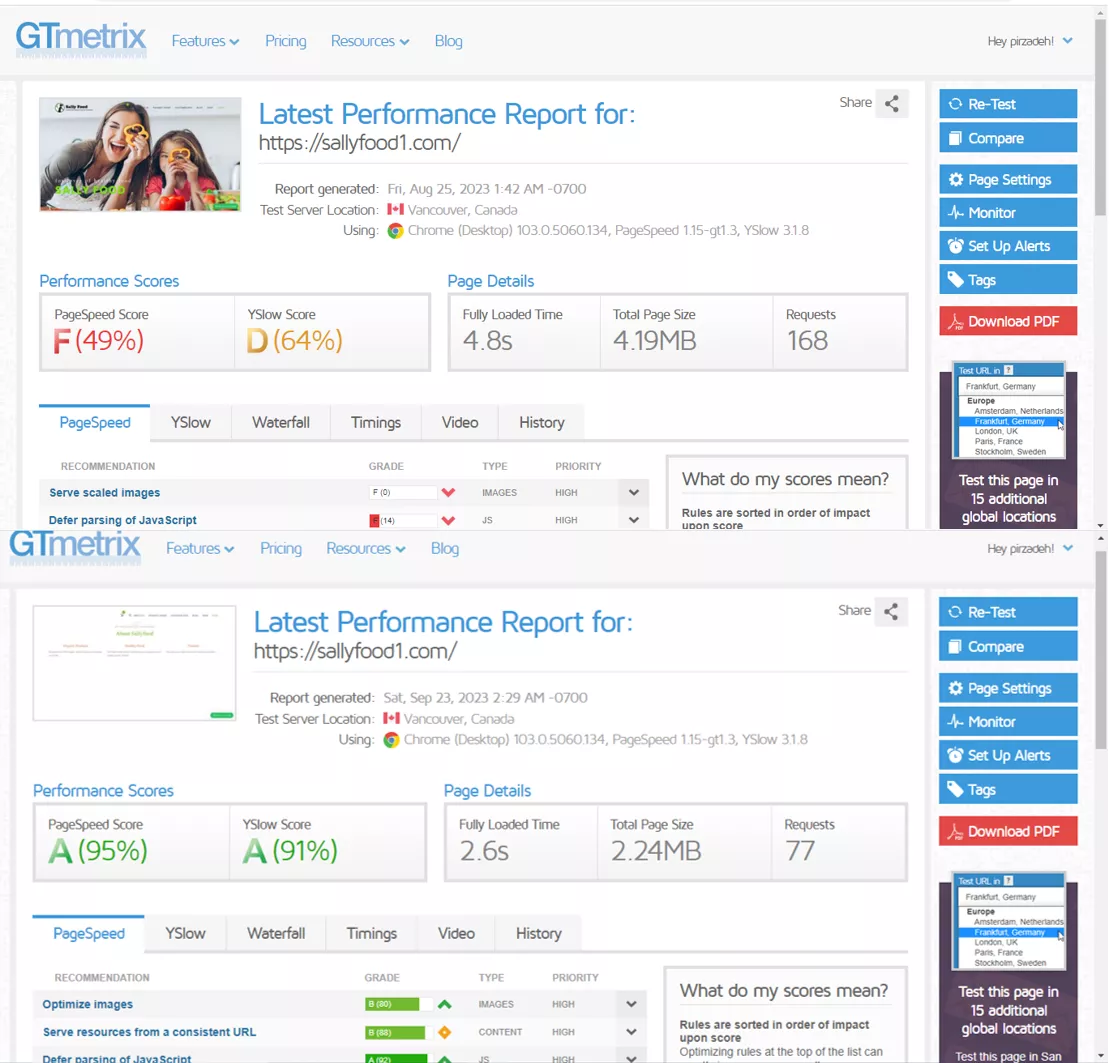Click the Chrome icon in the Sep 23 report
Image resolution: width=1109 pixels, height=1063 pixels.
click(391, 740)
